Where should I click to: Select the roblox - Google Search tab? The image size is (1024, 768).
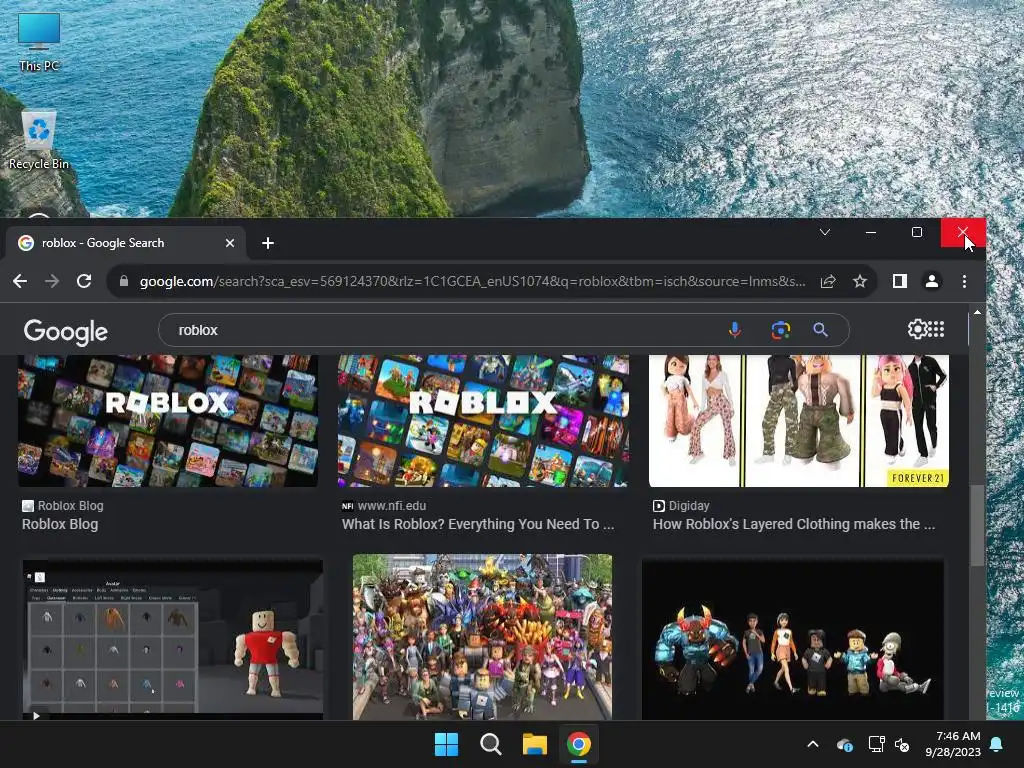125,243
